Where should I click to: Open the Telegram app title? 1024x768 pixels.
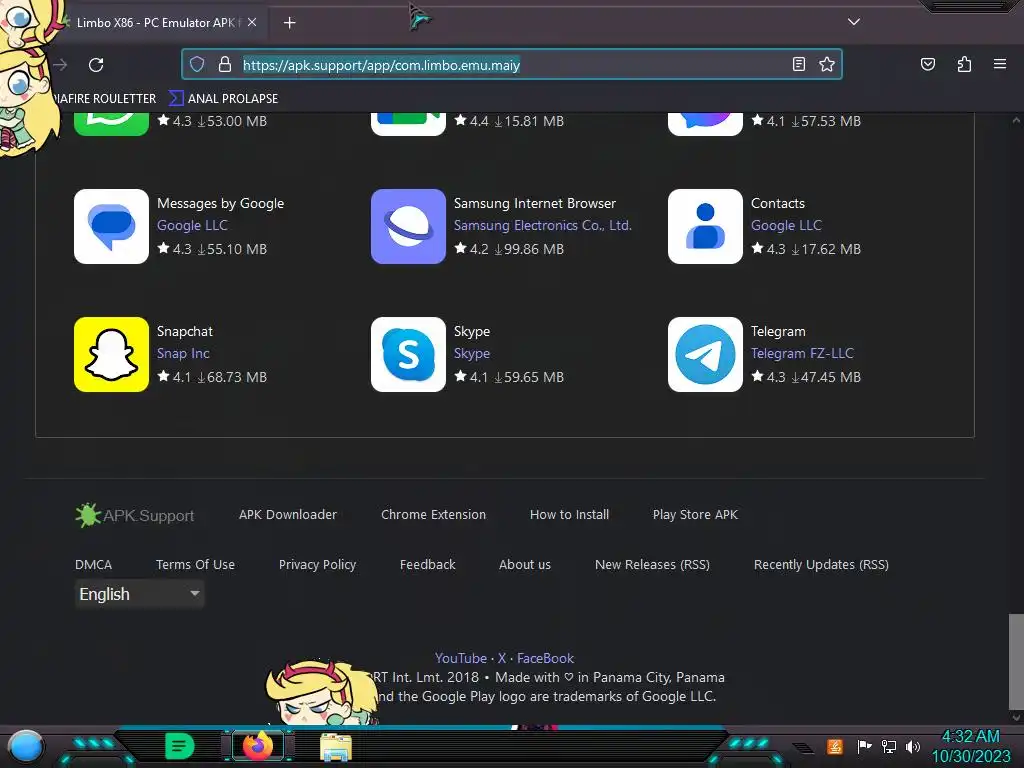[x=778, y=331]
